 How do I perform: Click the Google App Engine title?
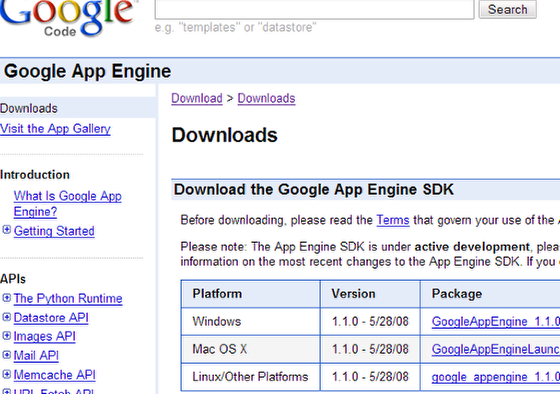(x=88, y=71)
